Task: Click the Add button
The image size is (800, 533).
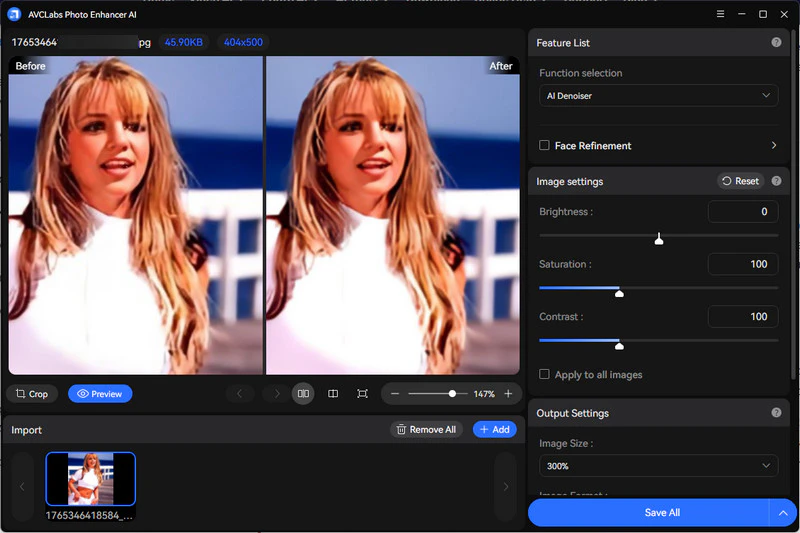Action: pos(494,429)
